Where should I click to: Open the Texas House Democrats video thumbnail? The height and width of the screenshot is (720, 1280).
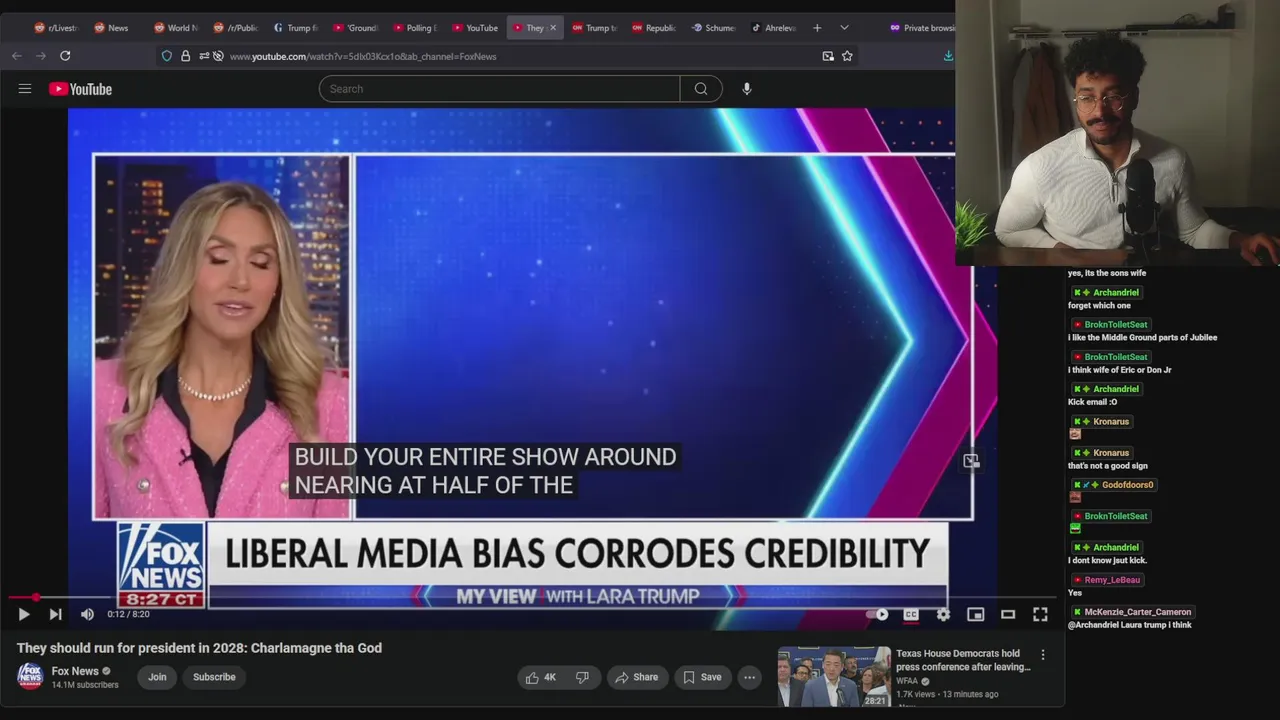click(834, 677)
